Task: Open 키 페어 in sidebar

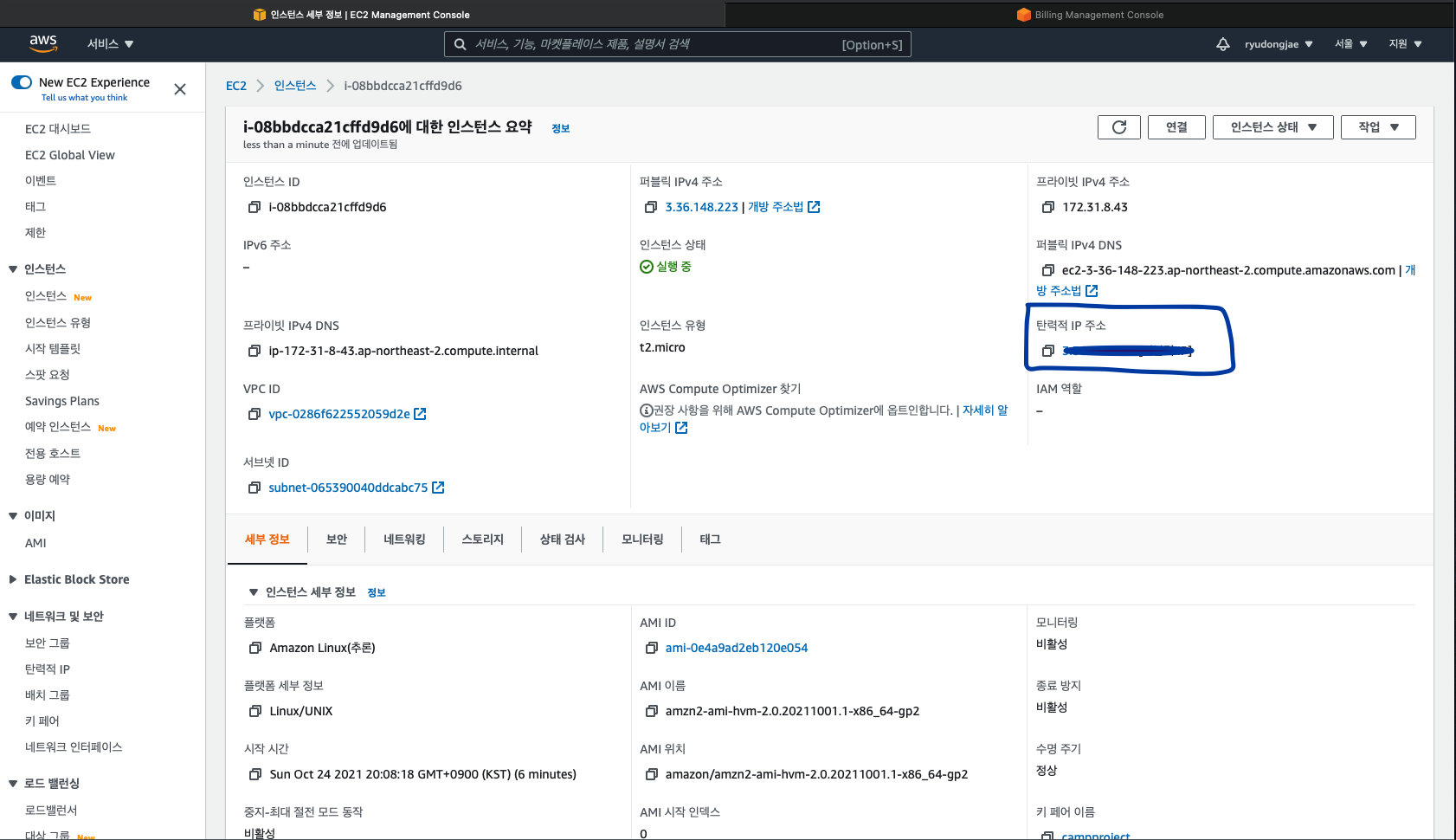Action: click(42, 721)
